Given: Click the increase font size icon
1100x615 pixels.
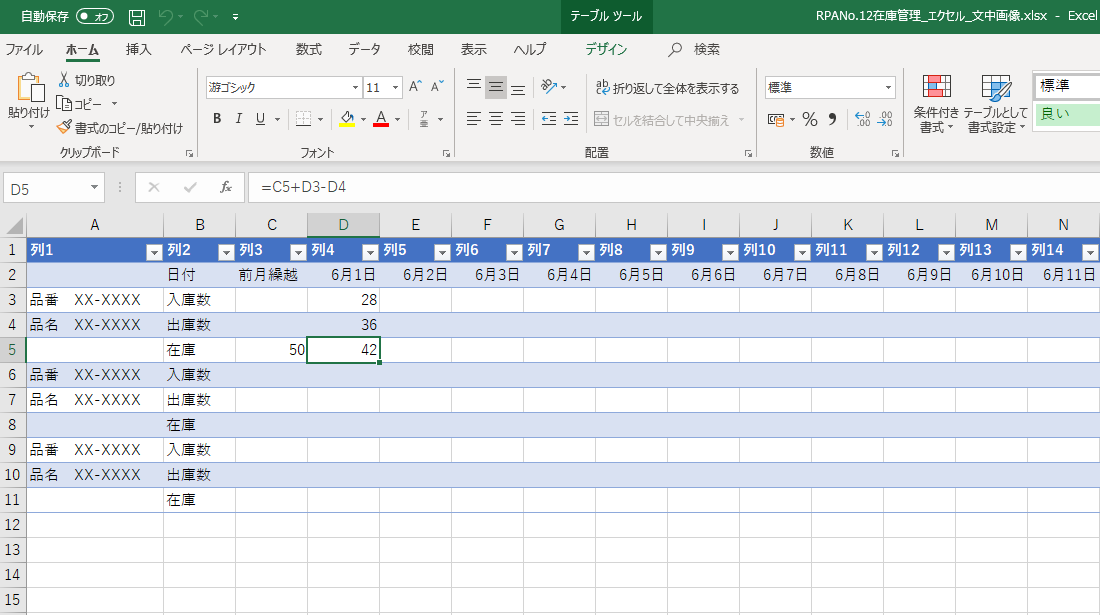Looking at the screenshot, I should [x=415, y=87].
